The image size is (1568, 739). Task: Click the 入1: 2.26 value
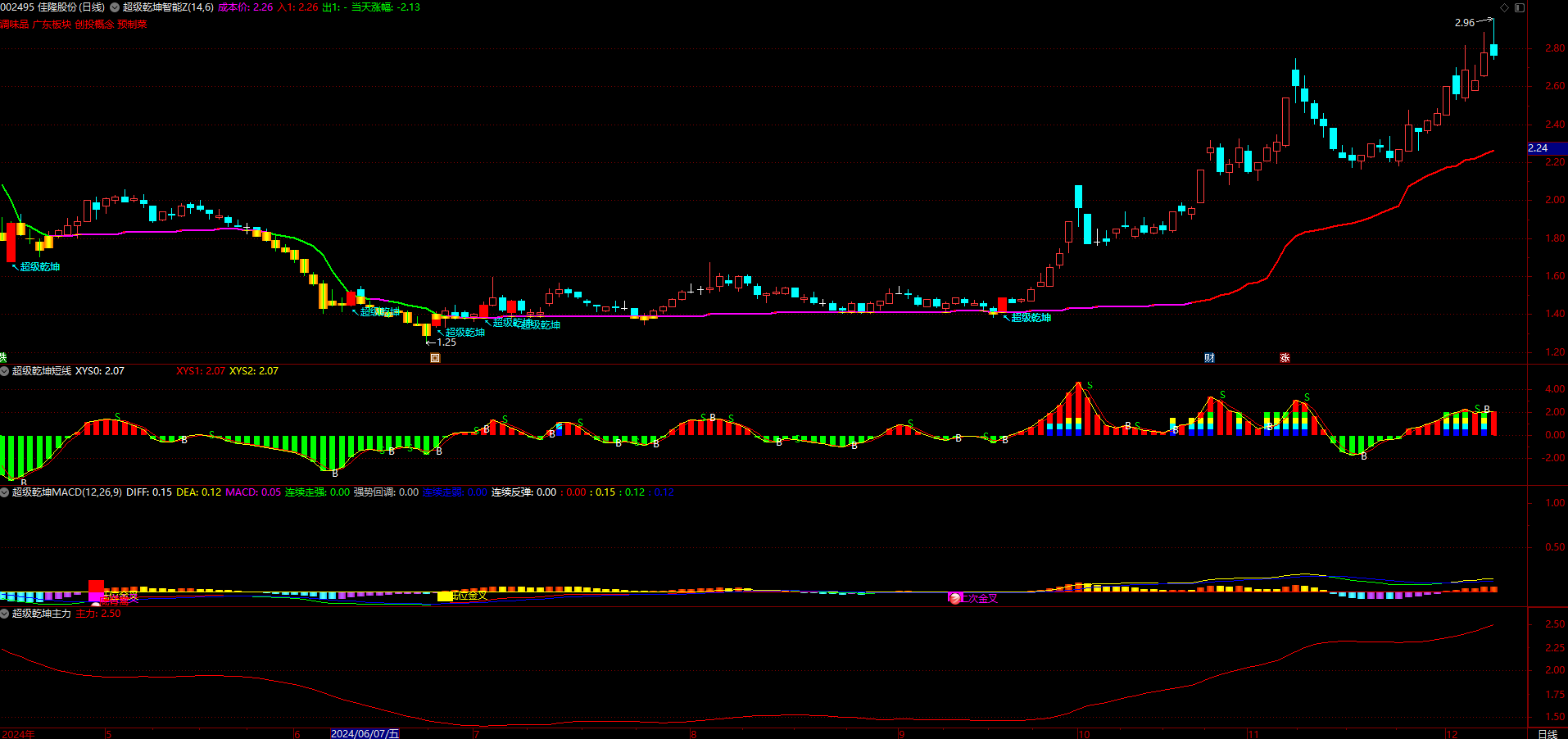click(x=298, y=7)
